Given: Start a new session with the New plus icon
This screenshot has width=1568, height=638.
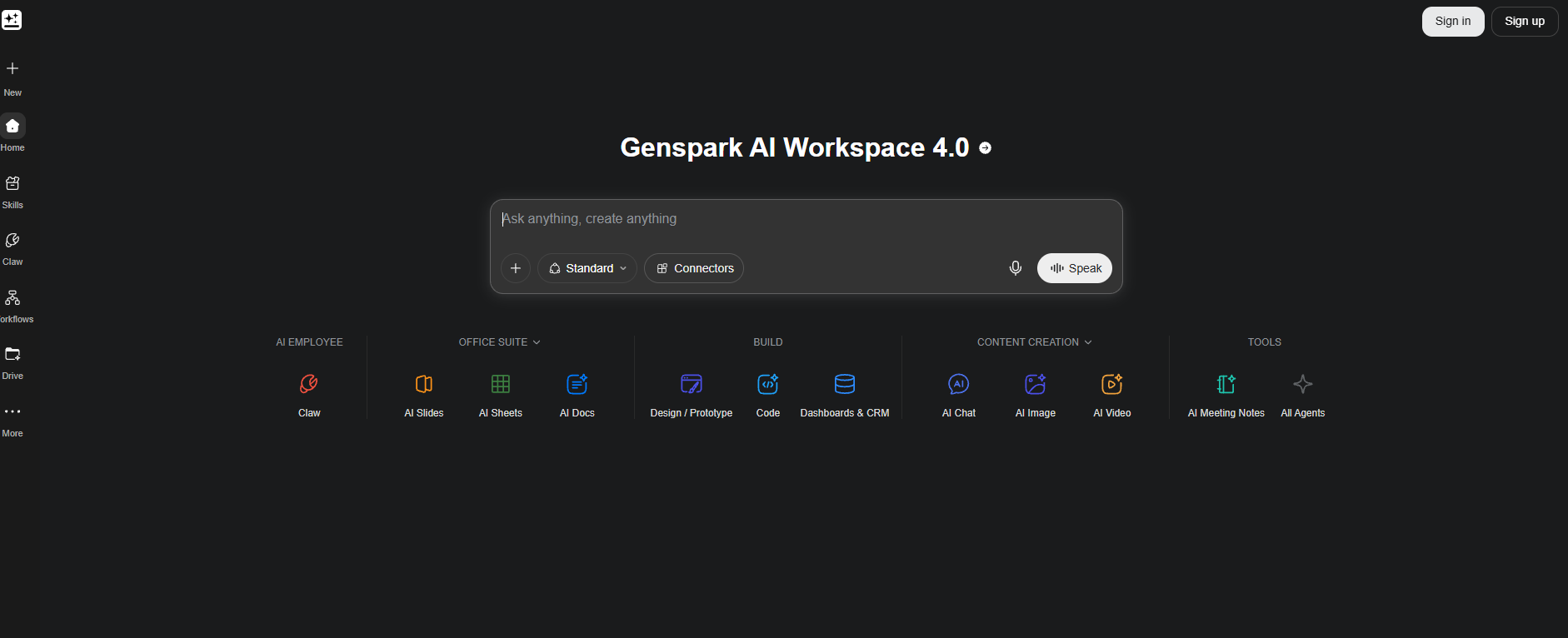Looking at the screenshot, I should coord(12,68).
